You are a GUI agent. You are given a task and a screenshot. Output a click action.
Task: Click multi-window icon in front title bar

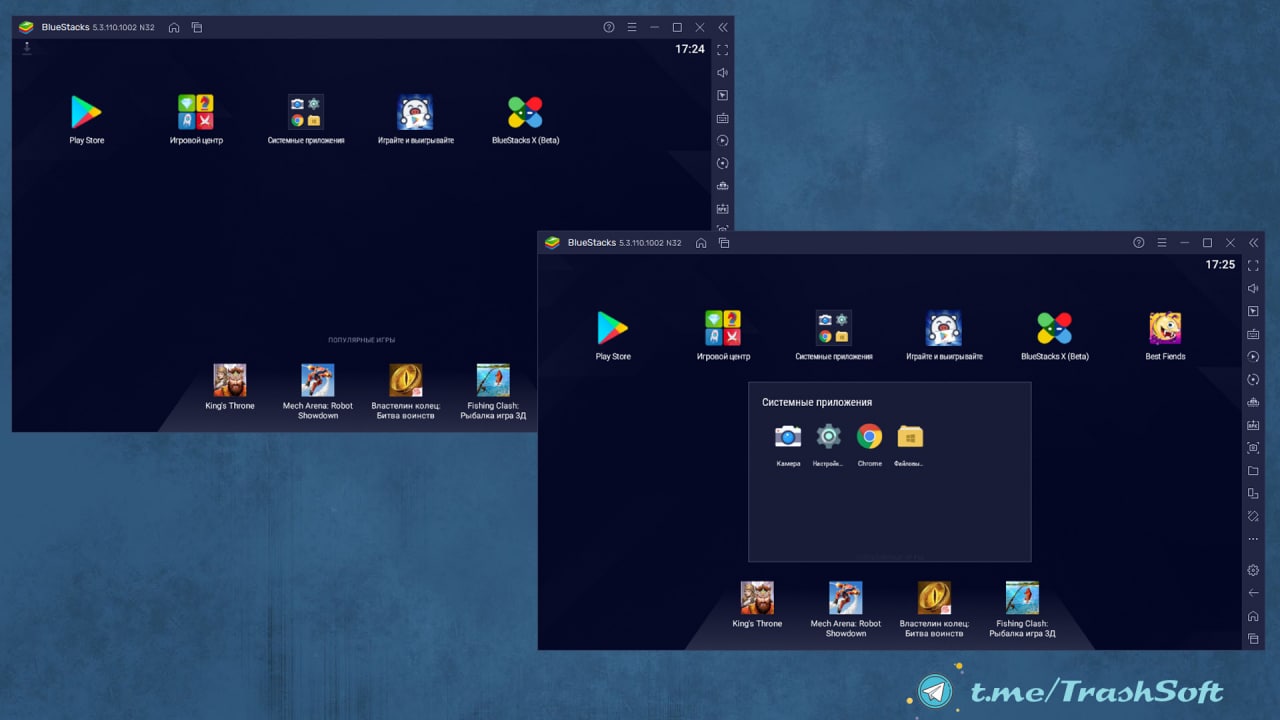point(724,243)
